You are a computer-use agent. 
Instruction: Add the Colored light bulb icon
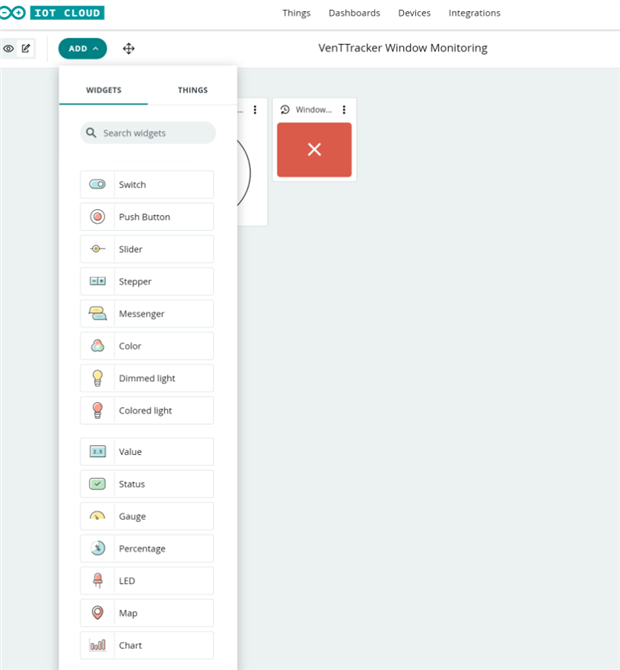click(x=97, y=411)
